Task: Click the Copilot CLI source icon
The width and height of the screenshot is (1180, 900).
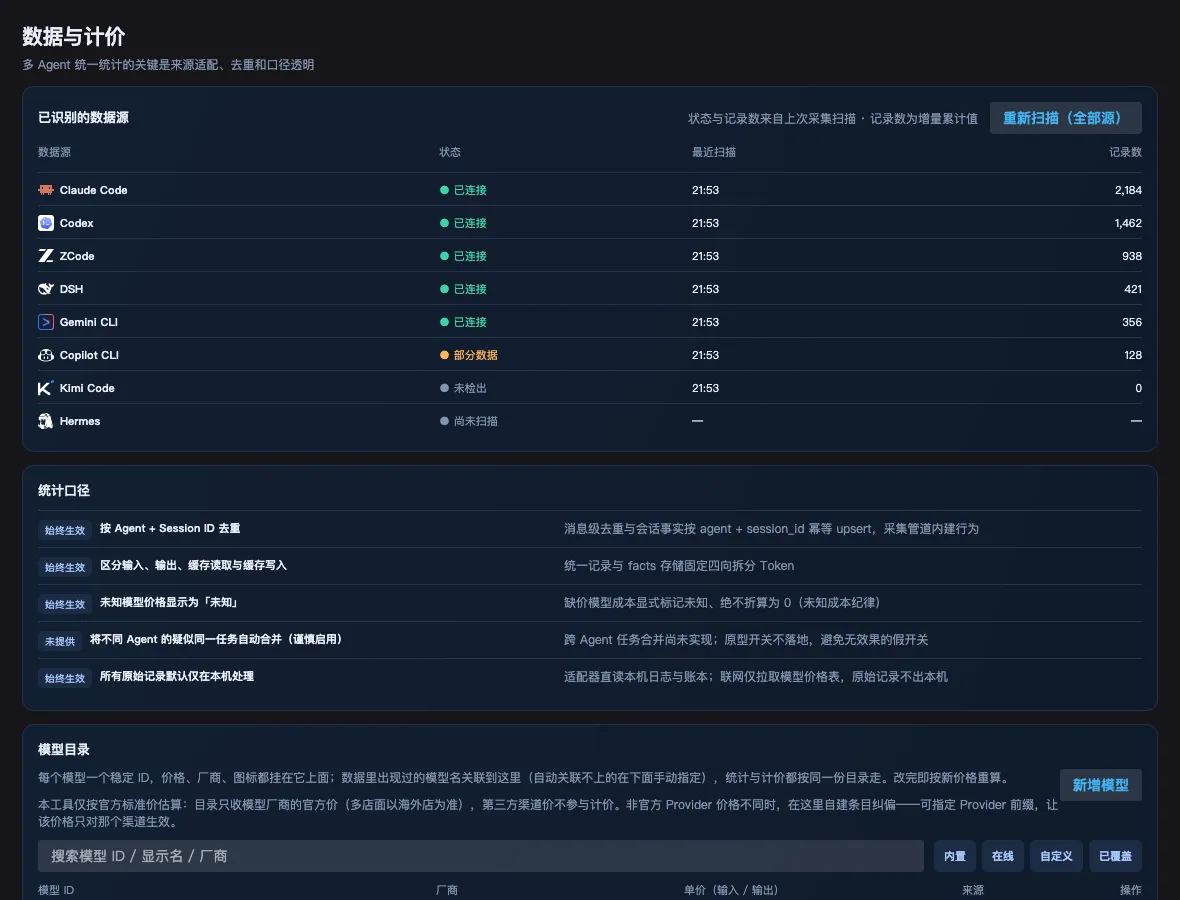Action: 46,355
